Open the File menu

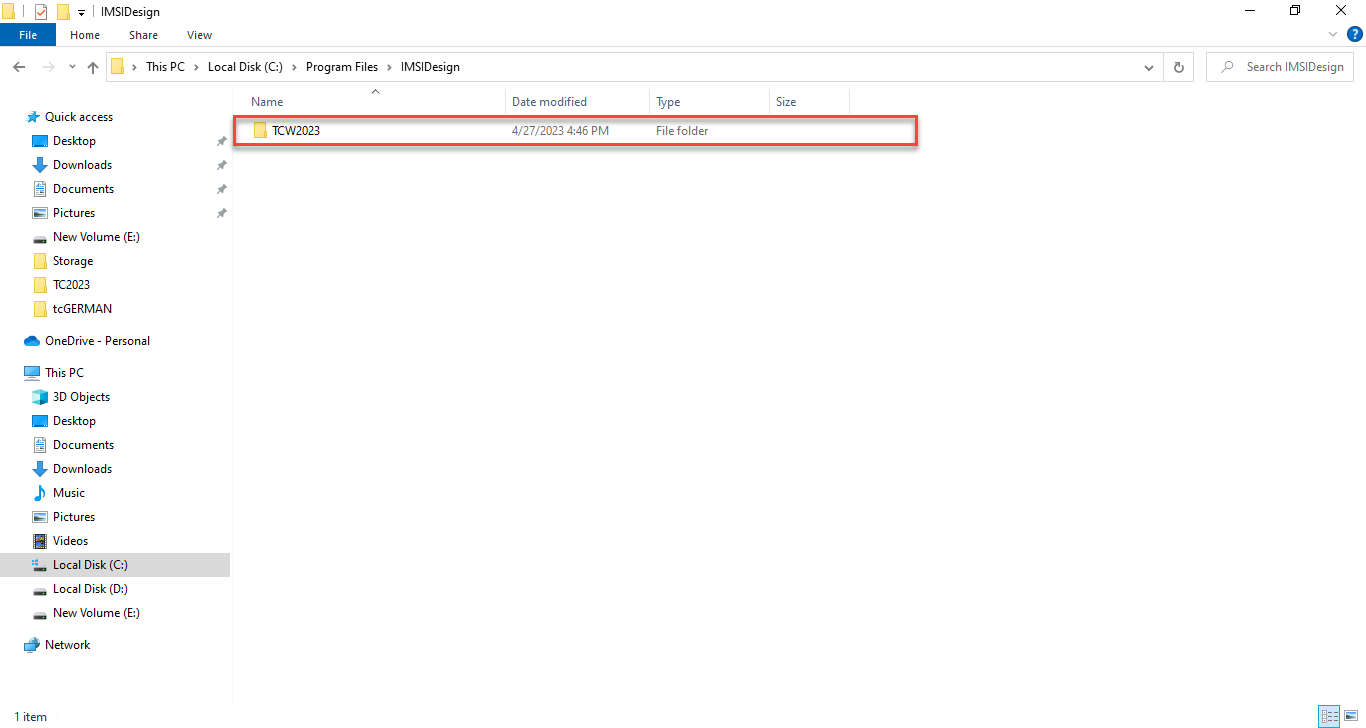pos(28,35)
